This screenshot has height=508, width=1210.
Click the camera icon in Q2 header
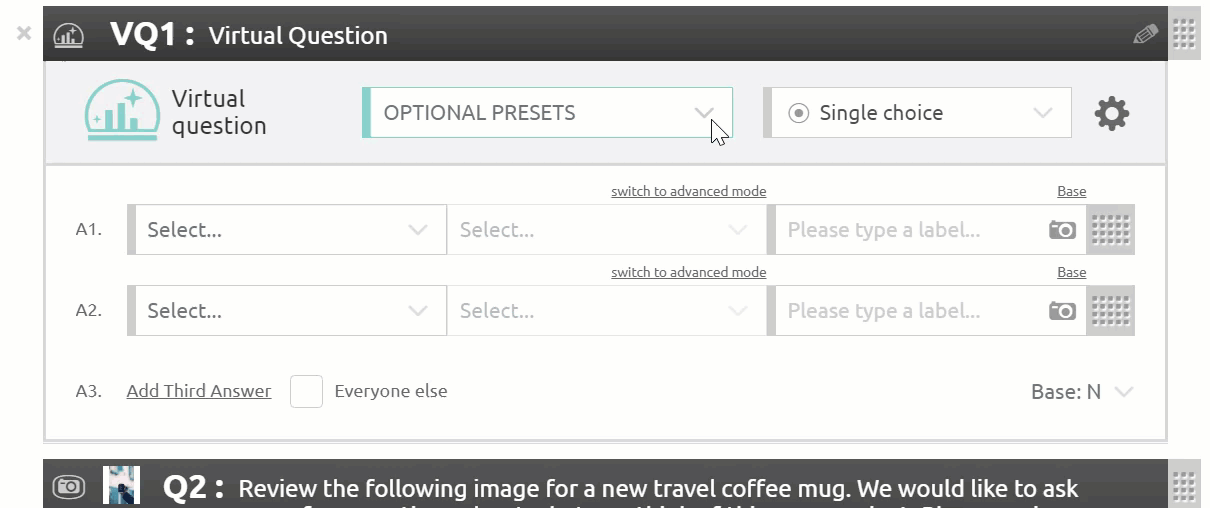coord(68,487)
